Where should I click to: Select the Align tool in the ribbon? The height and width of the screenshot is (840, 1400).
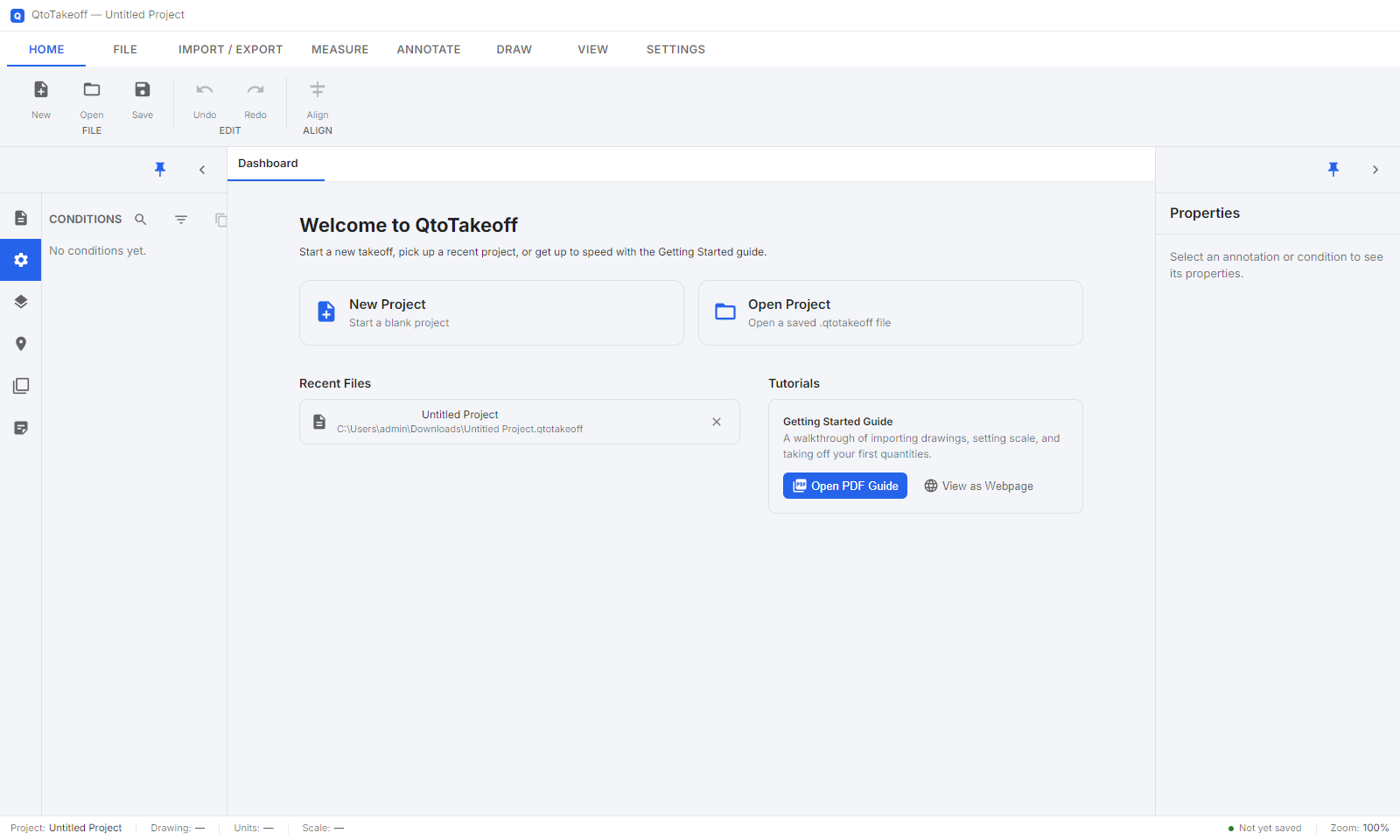tap(318, 89)
